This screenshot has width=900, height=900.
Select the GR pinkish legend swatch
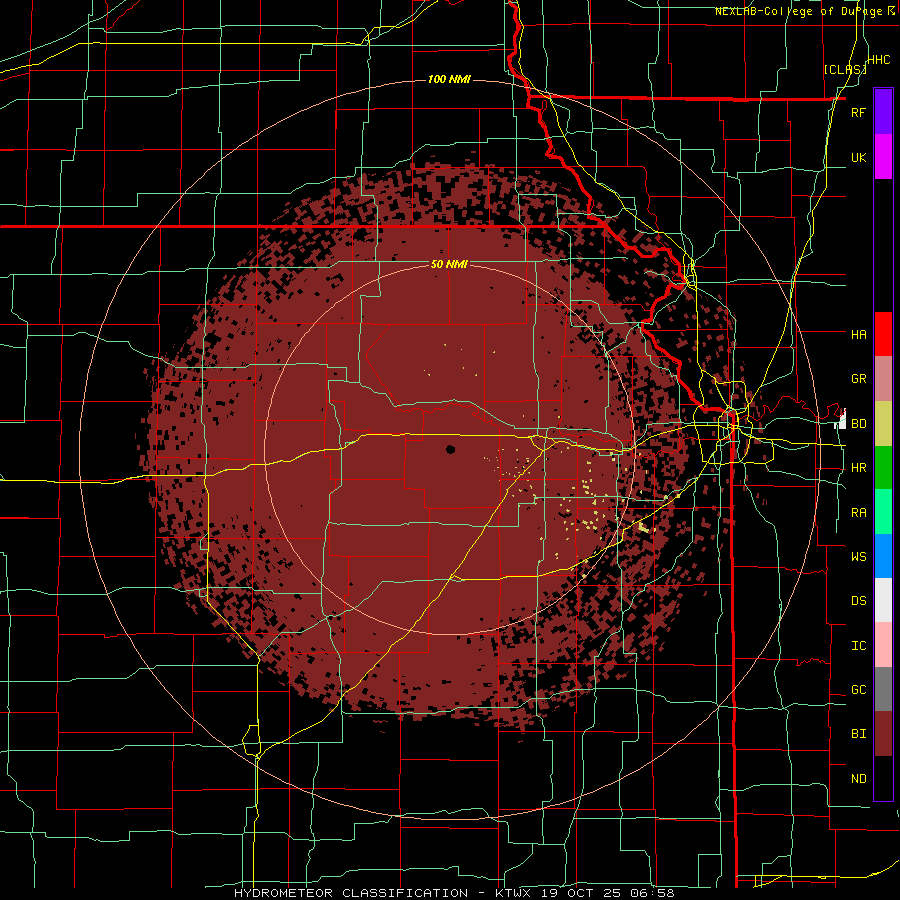click(883, 379)
